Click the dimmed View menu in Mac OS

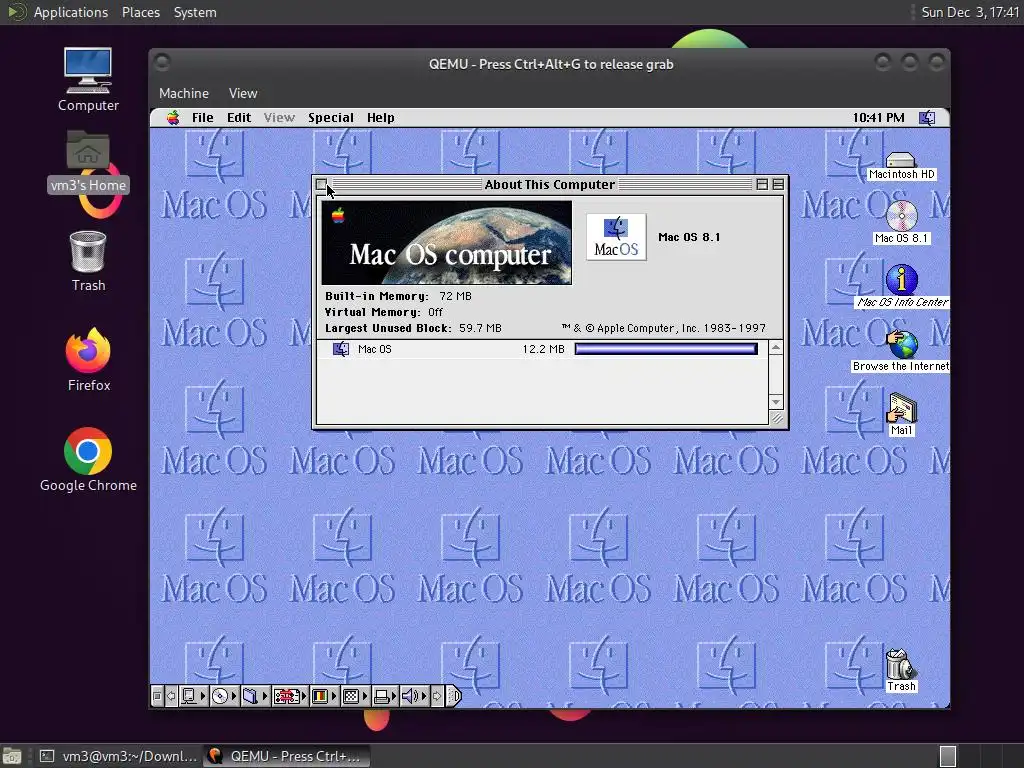[280, 118]
